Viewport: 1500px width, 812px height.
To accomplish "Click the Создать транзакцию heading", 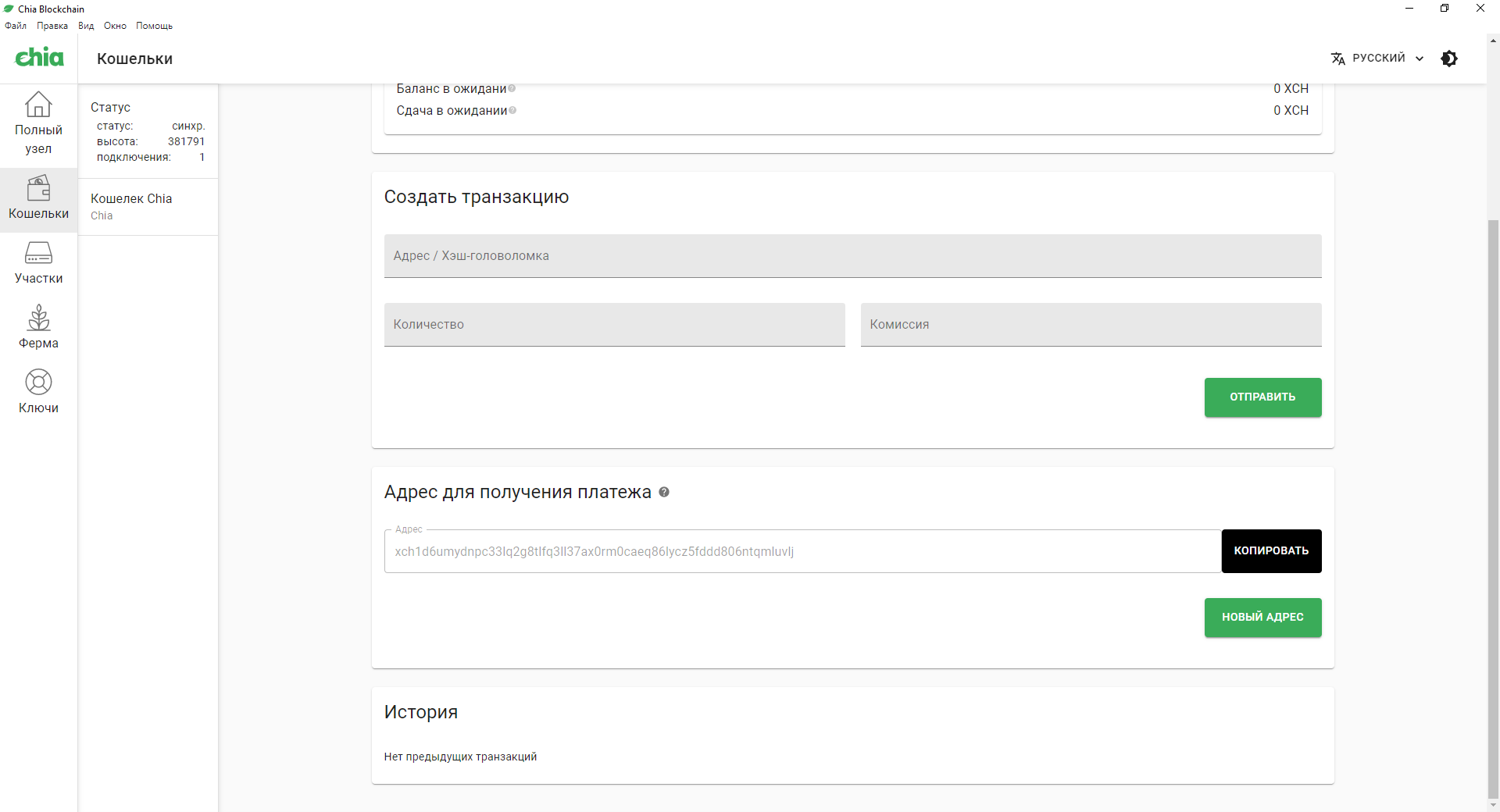I will pos(476,197).
